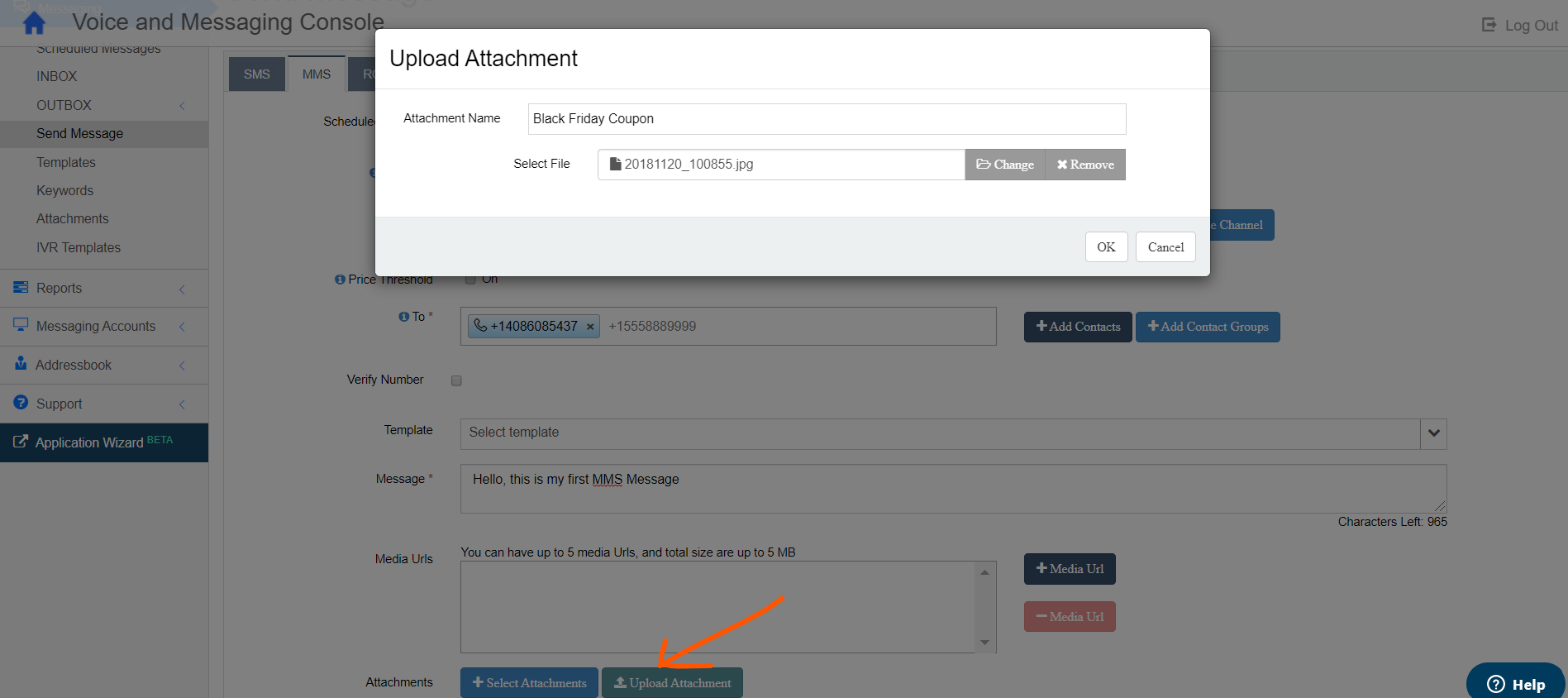Click the home icon in header
Image resolution: width=1568 pixels, height=698 pixels.
(34, 23)
